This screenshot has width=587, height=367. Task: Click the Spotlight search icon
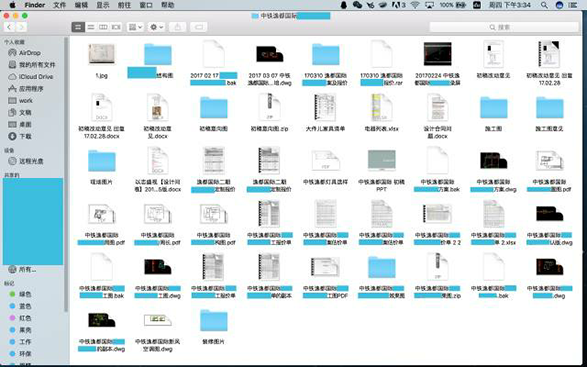(x=544, y=5)
